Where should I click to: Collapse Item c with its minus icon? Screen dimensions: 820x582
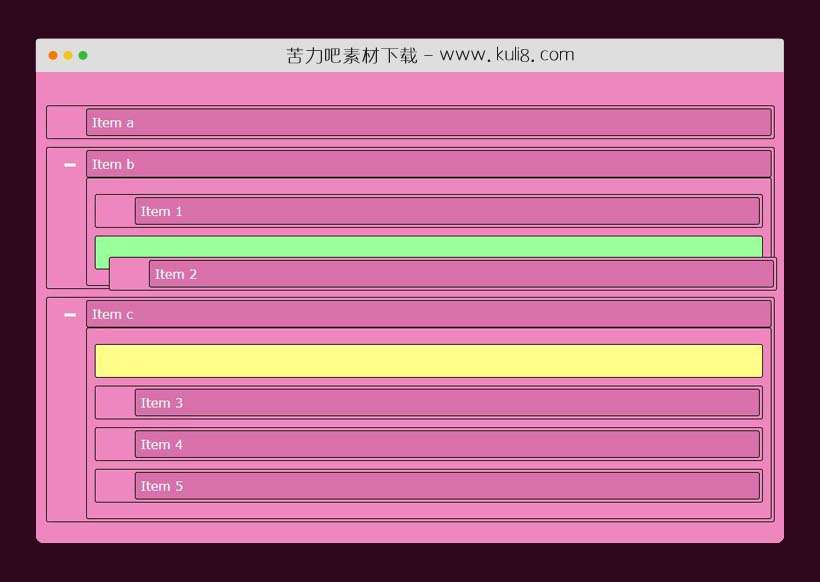click(69, 314)
